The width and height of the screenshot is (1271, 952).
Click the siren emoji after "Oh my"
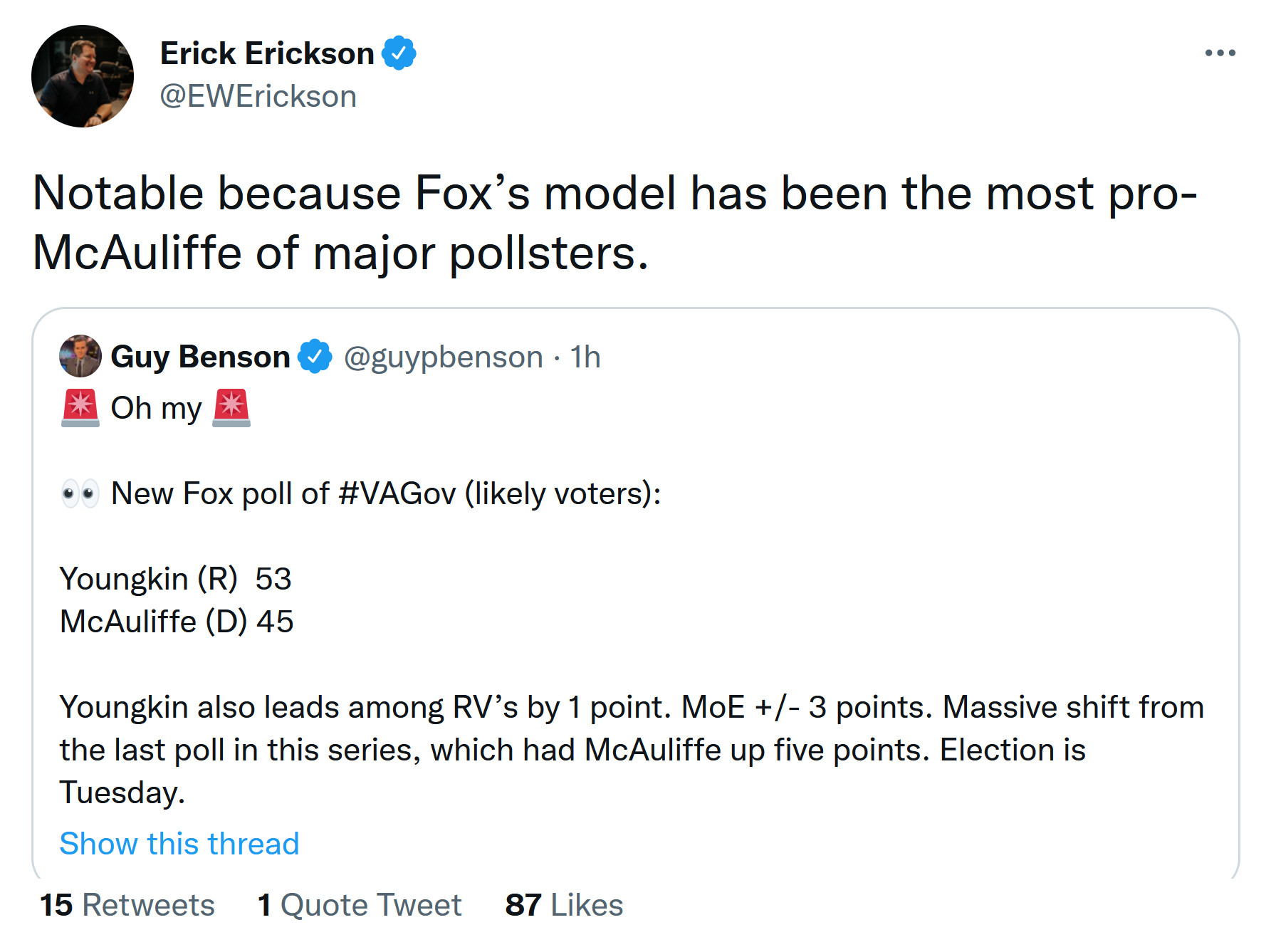(231, 408)
